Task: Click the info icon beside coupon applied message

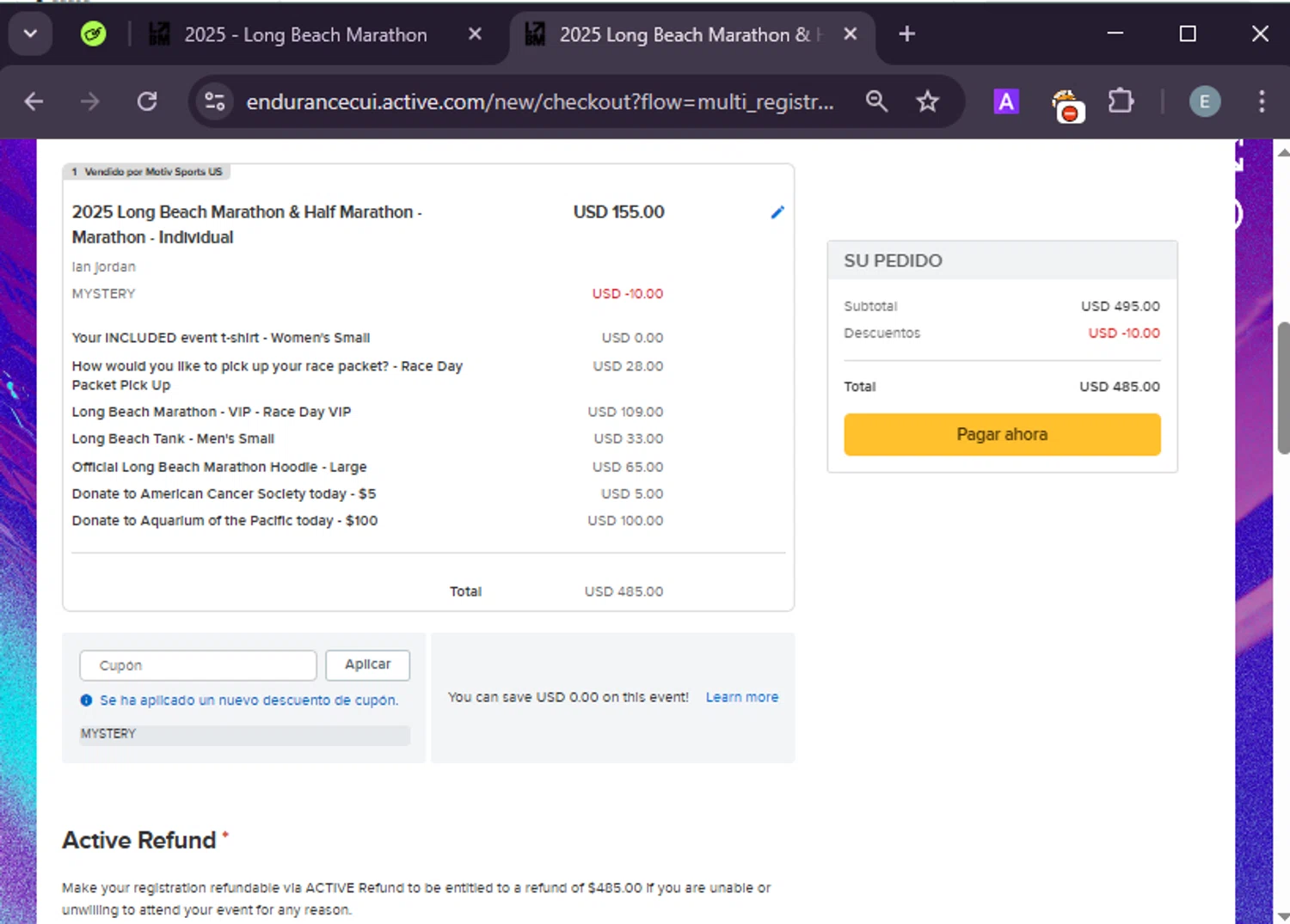Action: (x=86, y=701)
